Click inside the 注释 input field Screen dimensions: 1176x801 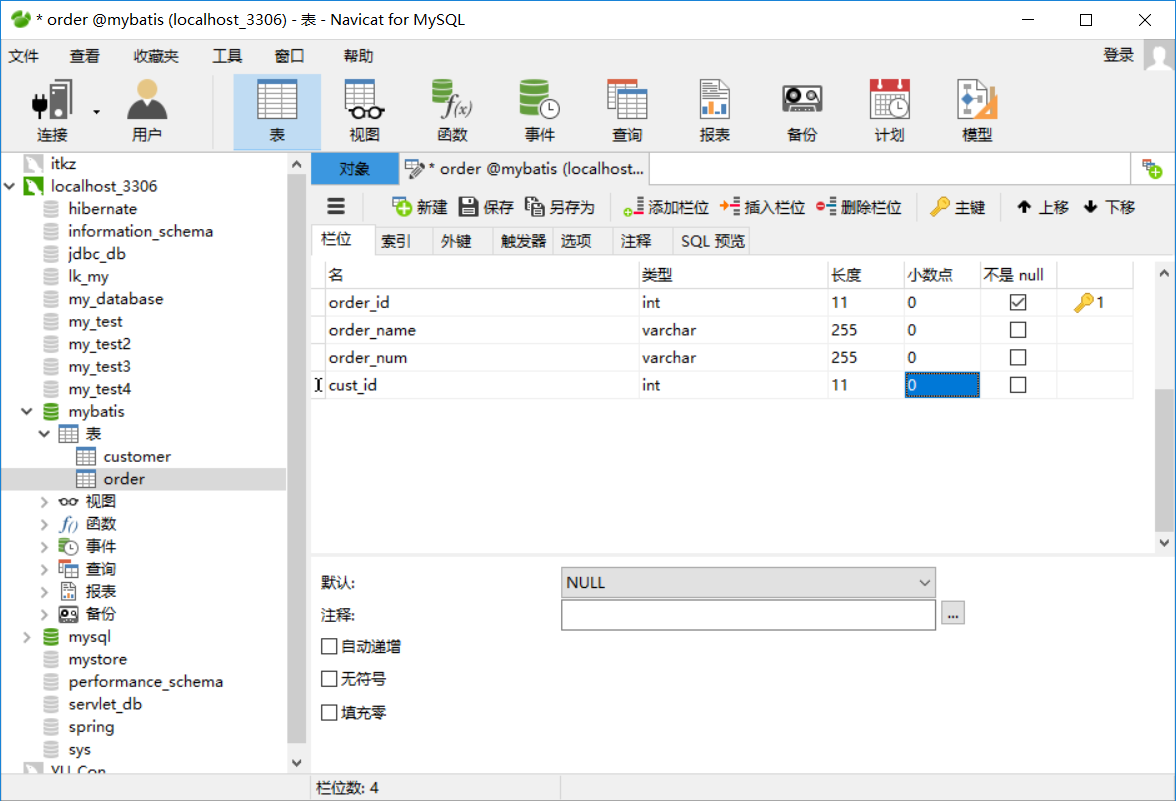coord(745,614)
